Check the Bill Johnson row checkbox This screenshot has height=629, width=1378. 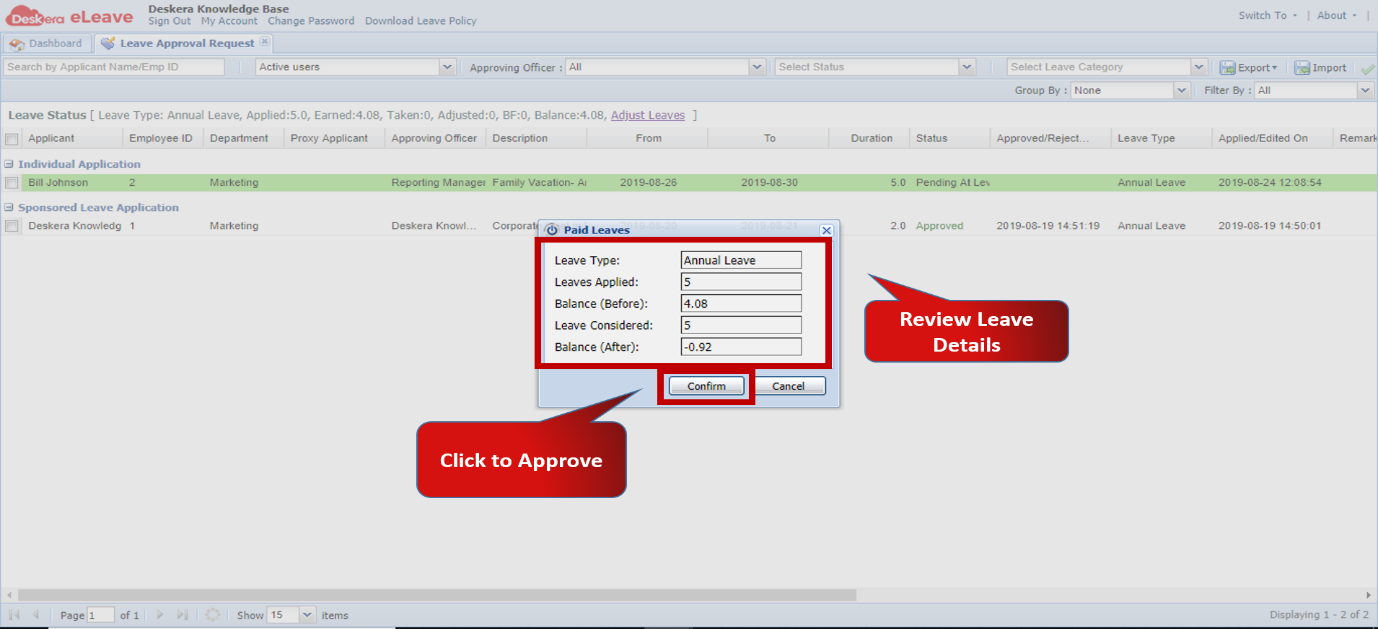(x=11, y=183)
